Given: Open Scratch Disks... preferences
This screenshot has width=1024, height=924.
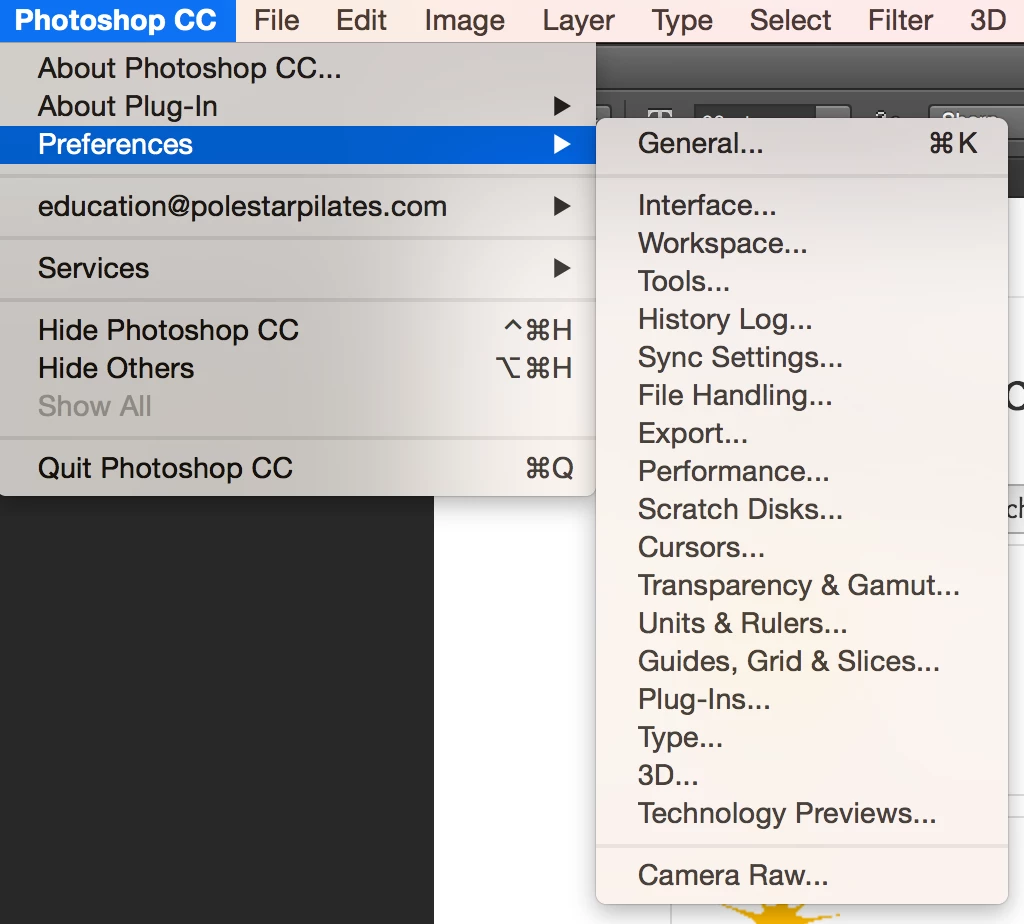Looking at the screenshot, I should point(802,509).
